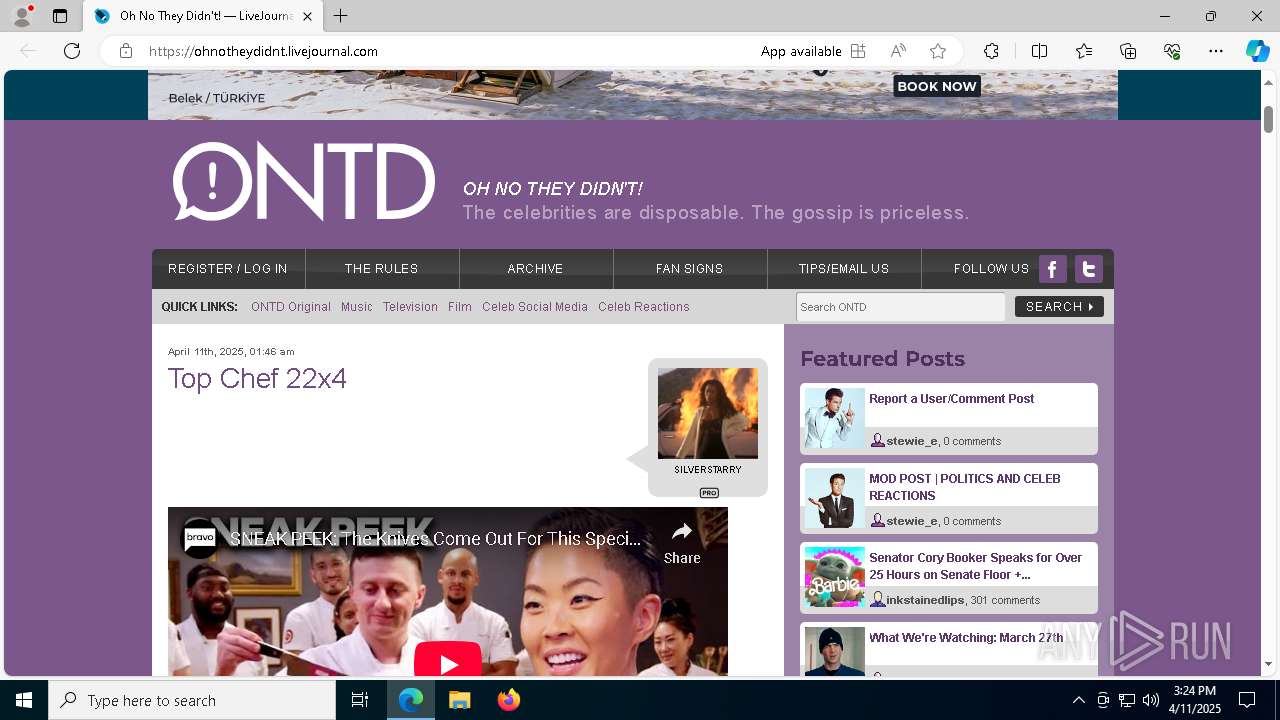Image resolution: width=1280 pixels, height=720 pixels.
Task: Select the Celeb Reactions quick link
Action: (644, 307)
